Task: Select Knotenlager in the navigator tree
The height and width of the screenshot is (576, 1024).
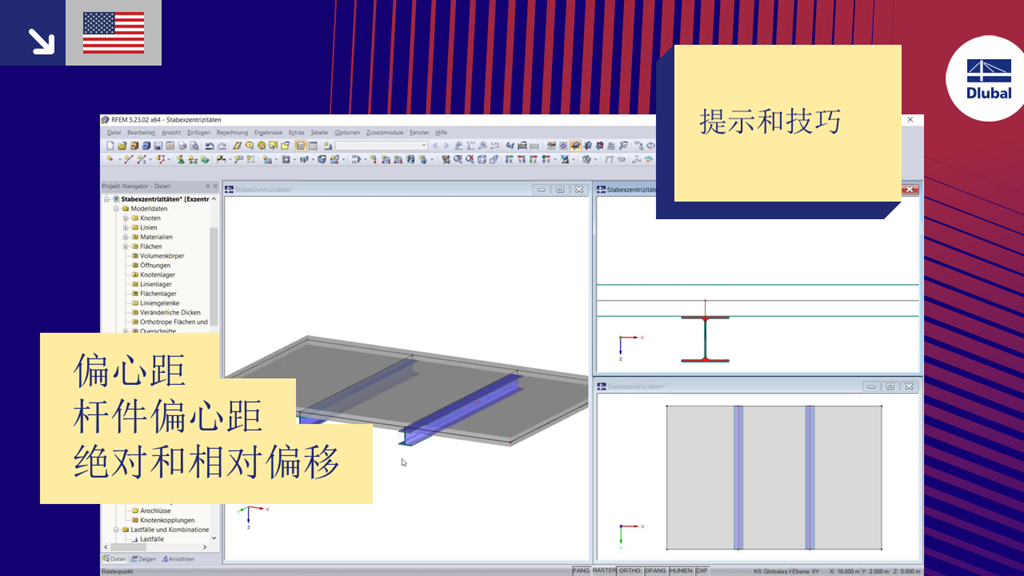Action: [x=157, y=275]
